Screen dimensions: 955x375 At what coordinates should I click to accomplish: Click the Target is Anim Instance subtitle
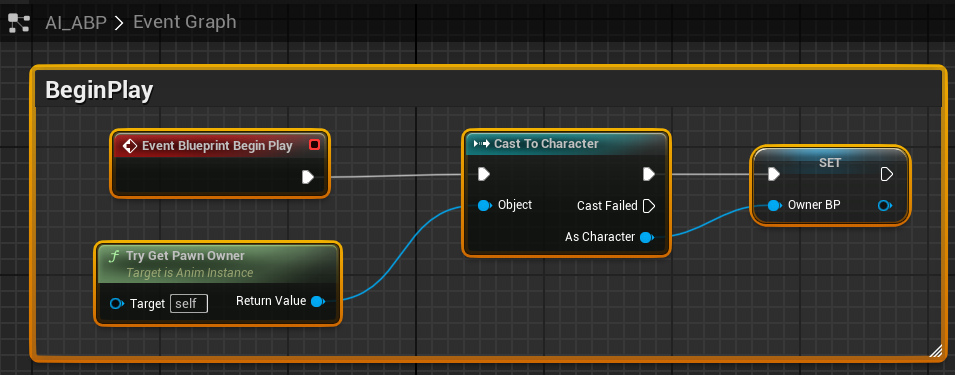pyautogui.click(x=189, y=273)
